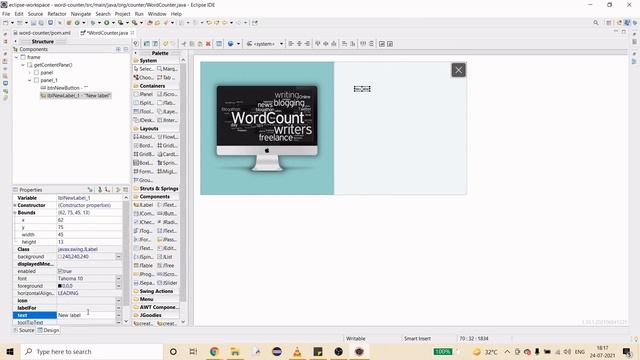Select the JLabel palette component
The height and width of the screenshot is (360, 640).
[144, 205]
